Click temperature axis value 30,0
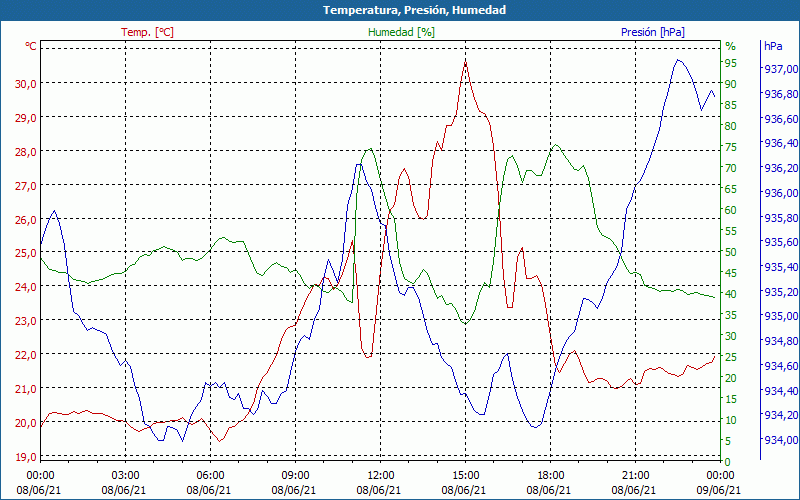Screen dimensions: 800x500 coord(26,84)
